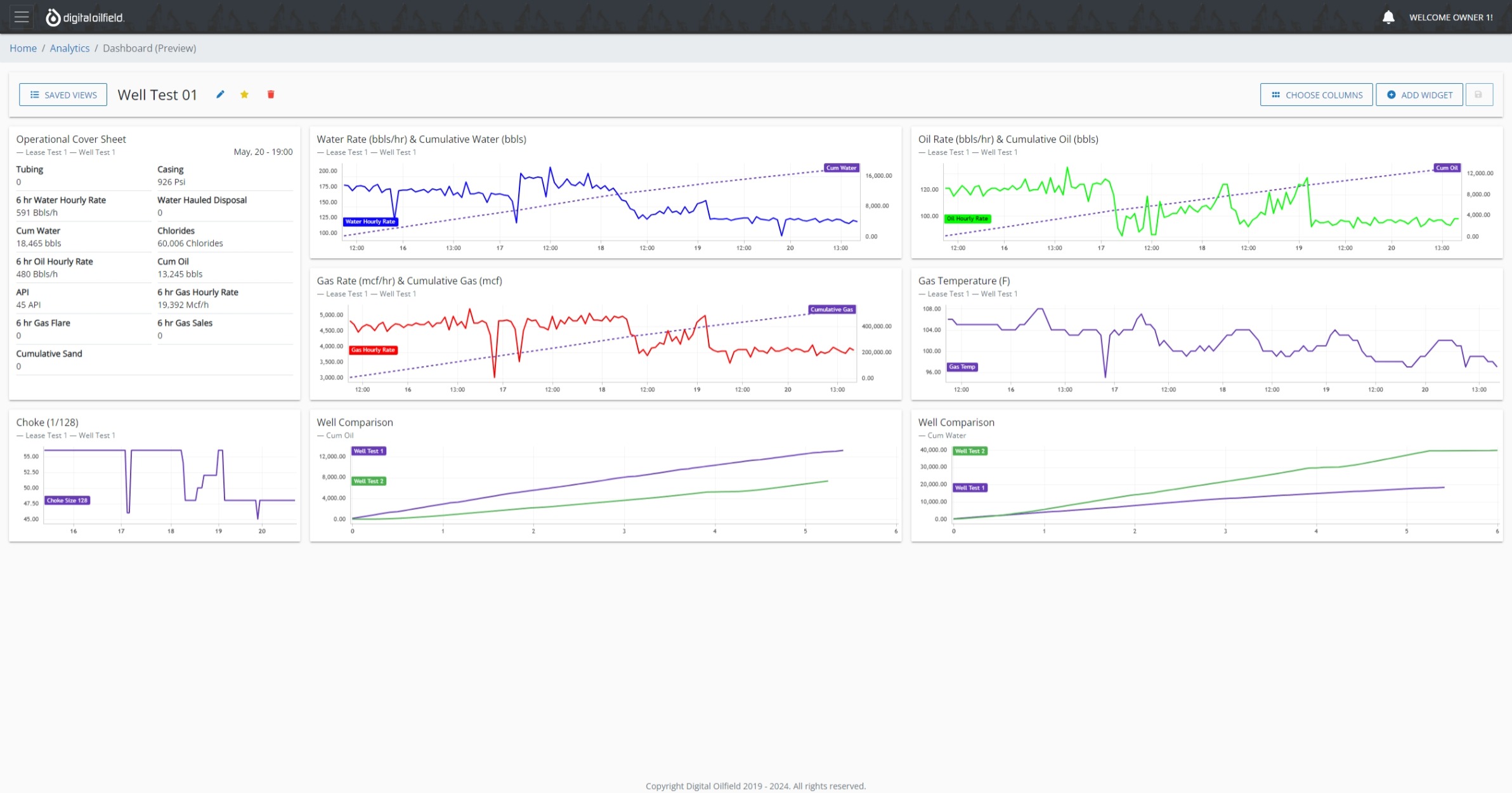Open the Welcome Owner 1 account menu
1512x793 pixels.
(x=1452, y=16)
